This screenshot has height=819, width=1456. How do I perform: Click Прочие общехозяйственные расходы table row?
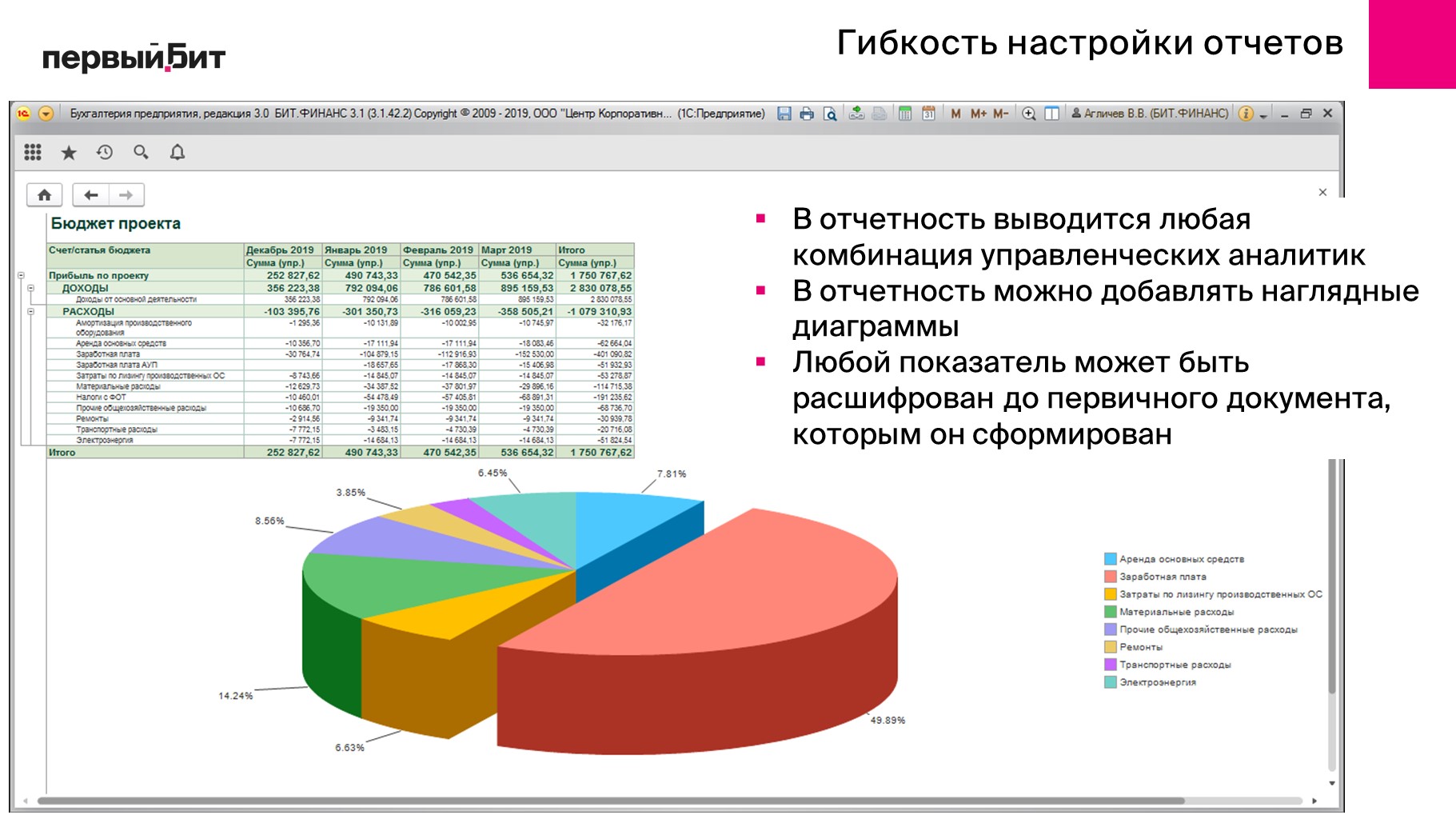(x=341, y=408)
